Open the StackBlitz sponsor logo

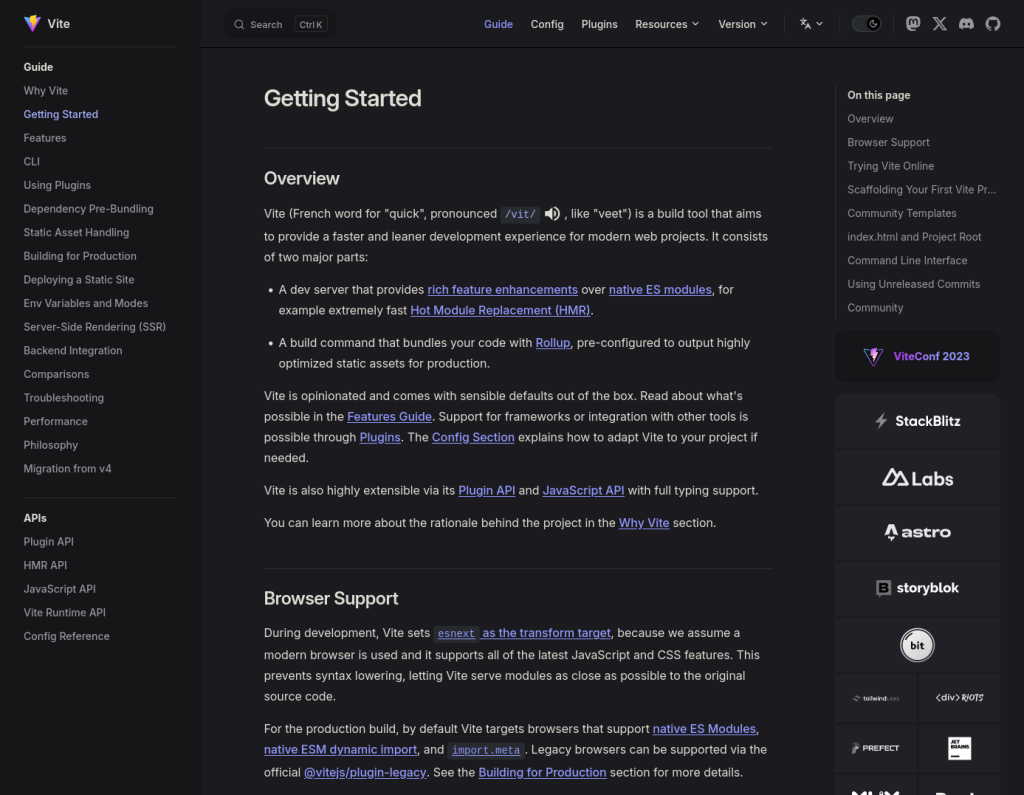click(918, 421)
